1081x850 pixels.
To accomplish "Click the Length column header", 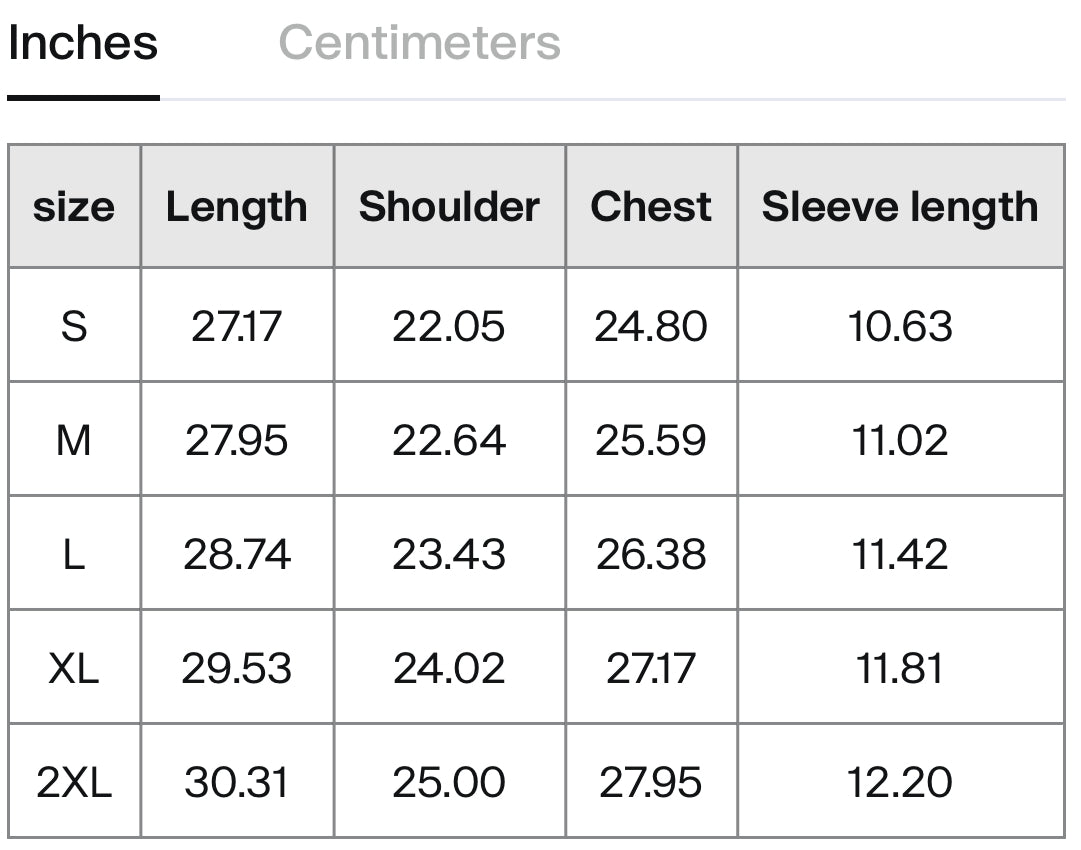I will coord(237,207).
